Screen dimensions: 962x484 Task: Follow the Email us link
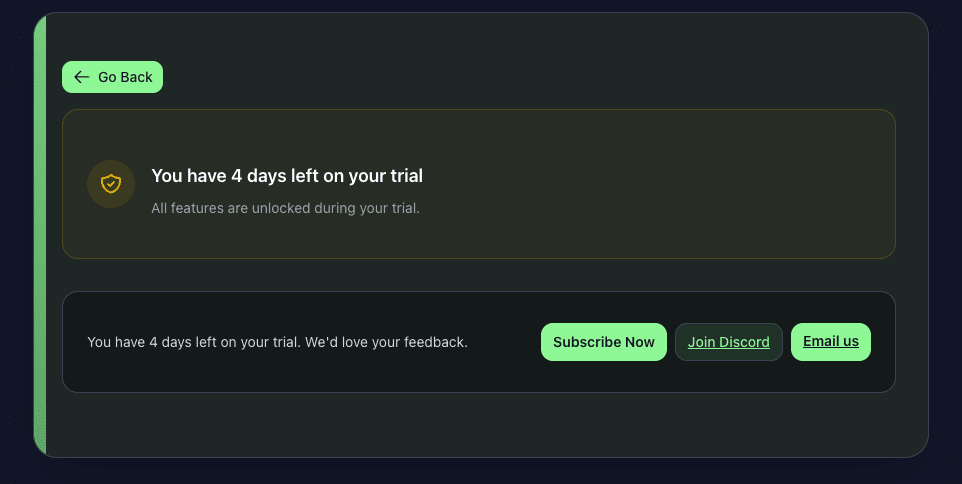pyautogui.click(x=830, y=342)
